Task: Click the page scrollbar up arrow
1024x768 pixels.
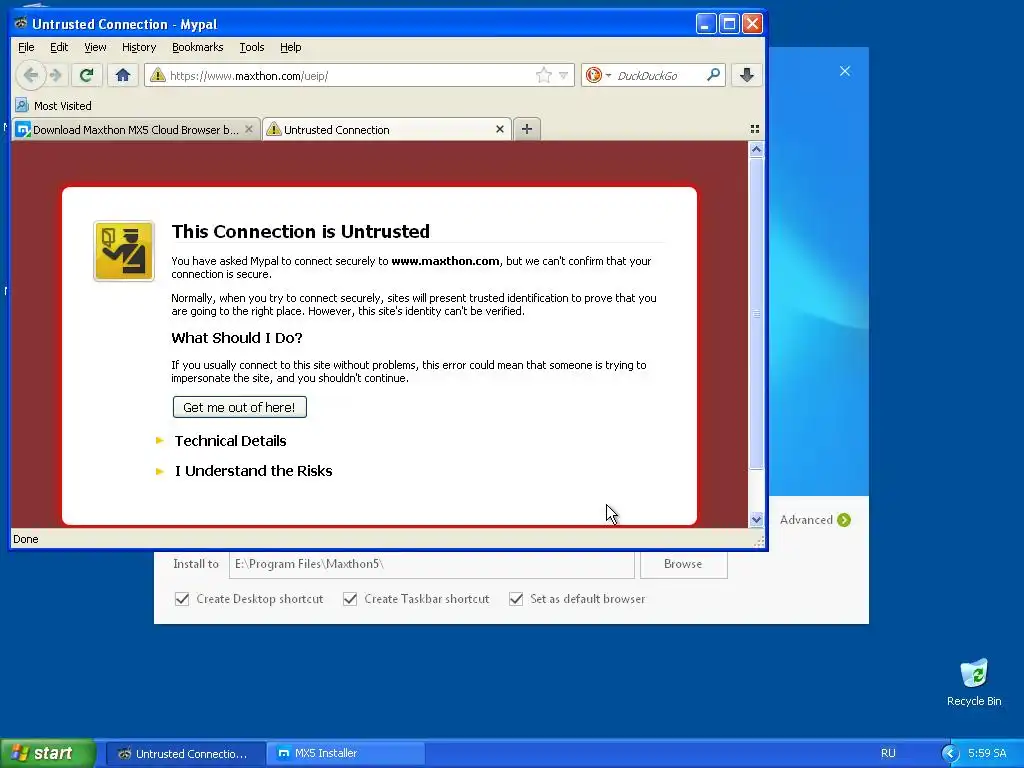Action: point(756,150)
